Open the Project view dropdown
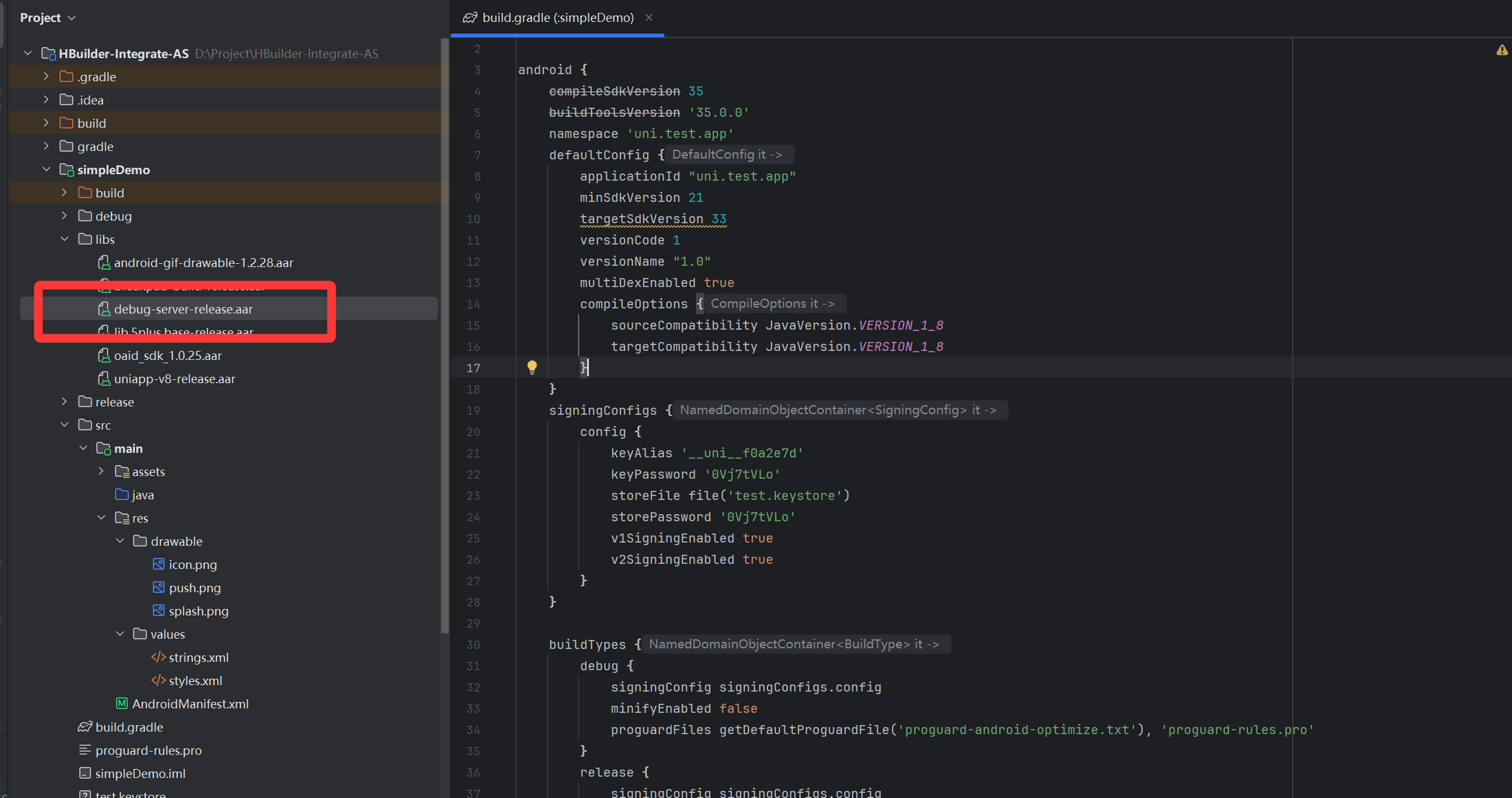The width and height of the screenshot is (1512, 798). coord(48,17)
